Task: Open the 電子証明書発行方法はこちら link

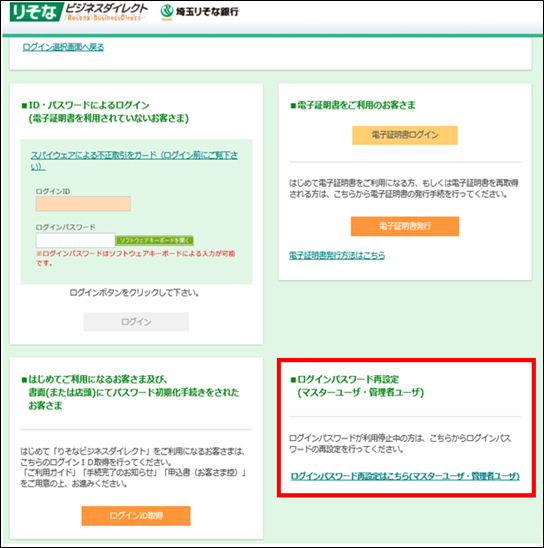Action: point(337,255)
